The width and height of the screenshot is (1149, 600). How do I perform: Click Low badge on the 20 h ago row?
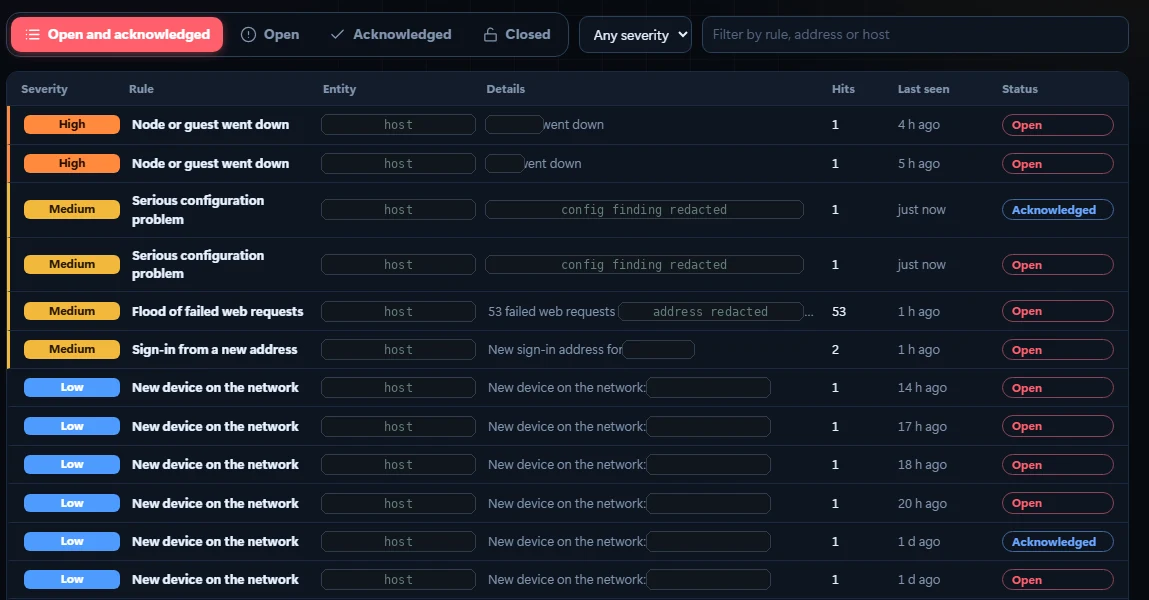(x=72, y=503)
